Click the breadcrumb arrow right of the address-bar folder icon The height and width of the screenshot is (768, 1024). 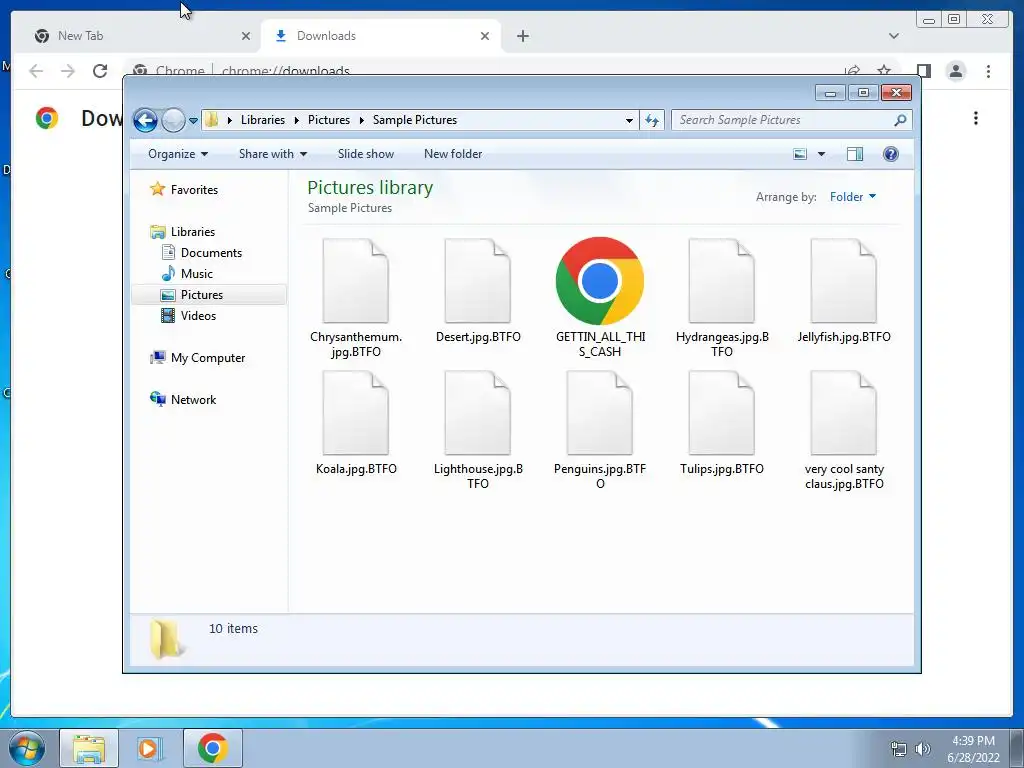point(229,120)
